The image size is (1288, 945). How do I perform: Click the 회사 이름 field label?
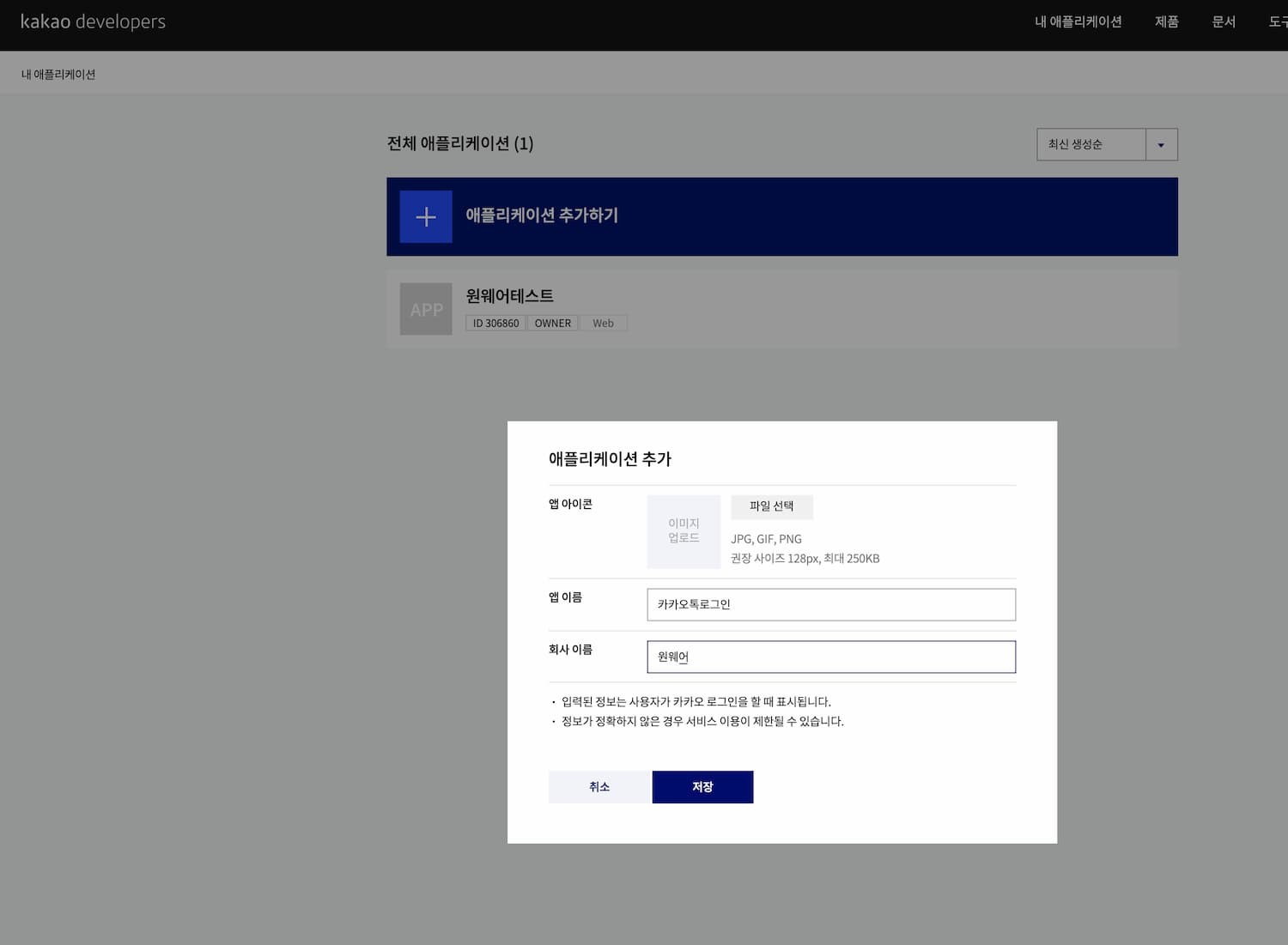pos(570,650)
